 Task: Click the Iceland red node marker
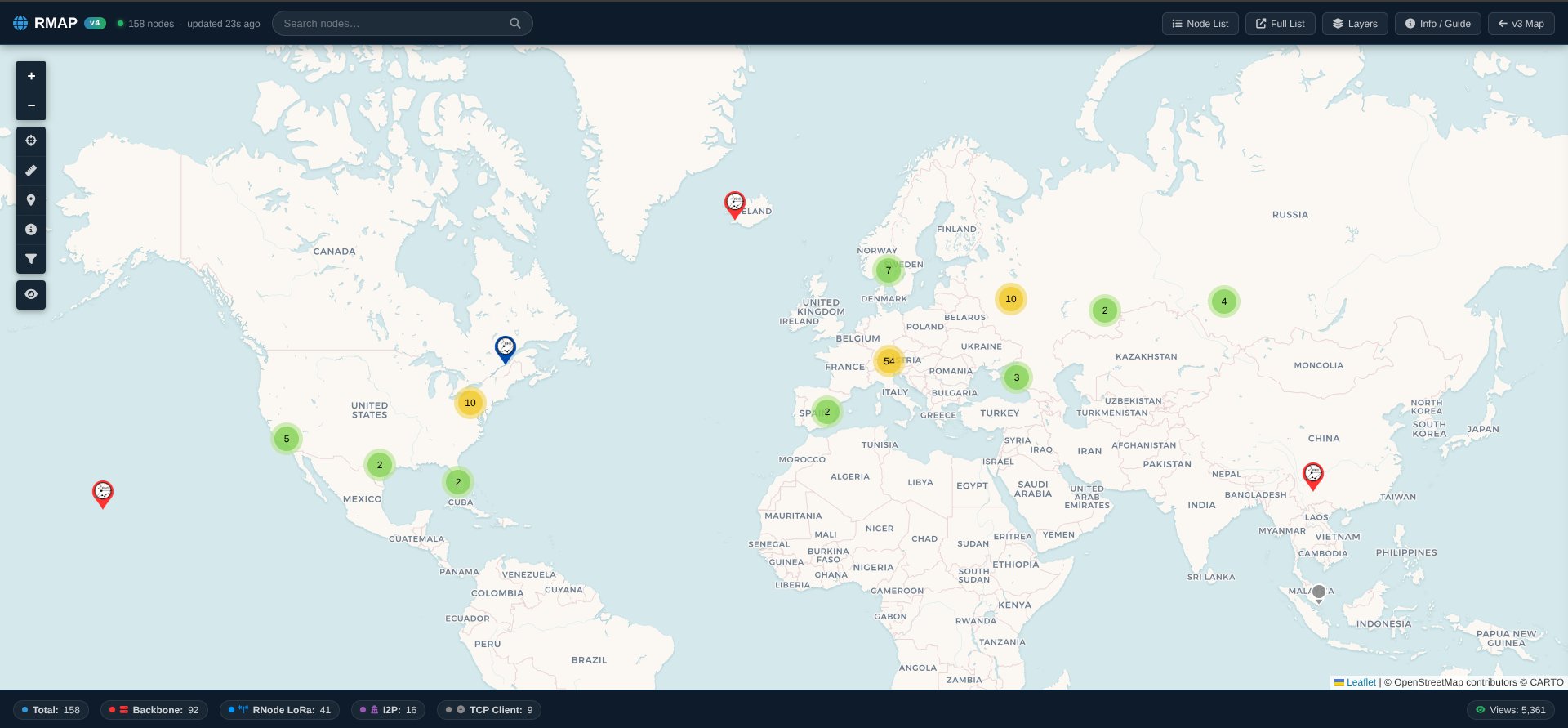pos(735,205)
